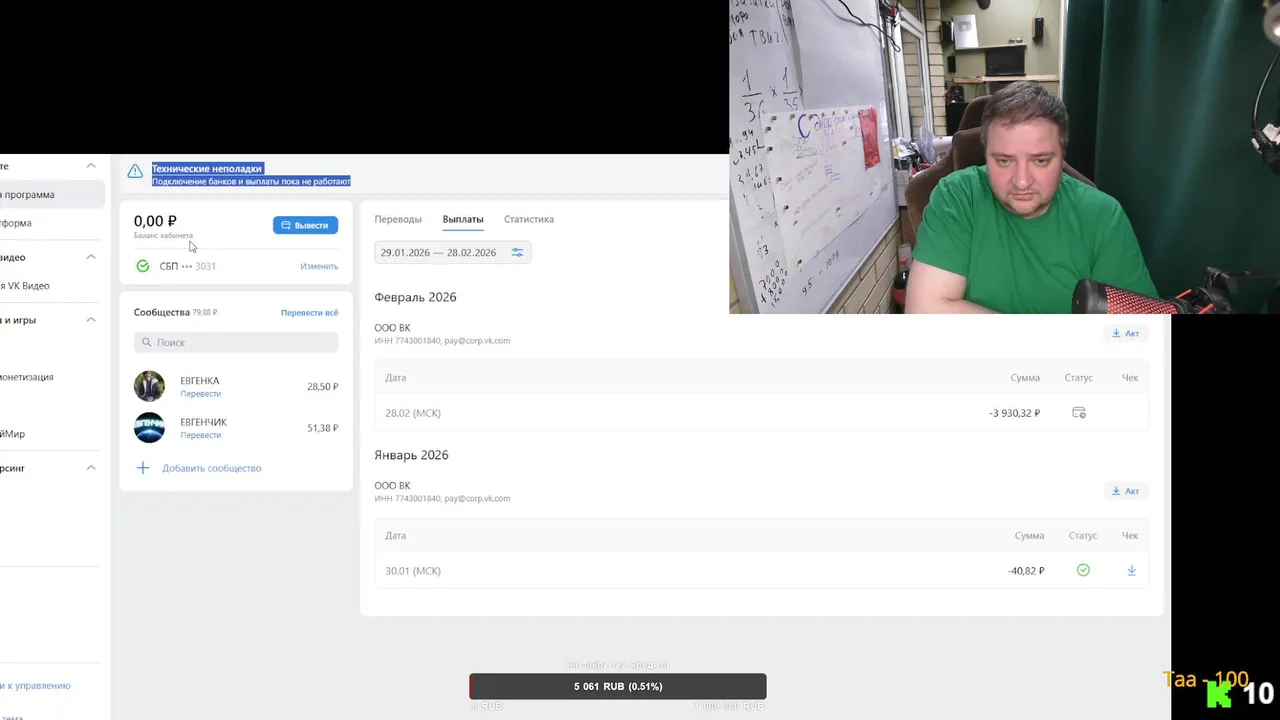This screenshot has width=1280, height=720.
Task: Collapse the last sidebar section chevron above управлению
Action: coord(91,468)
